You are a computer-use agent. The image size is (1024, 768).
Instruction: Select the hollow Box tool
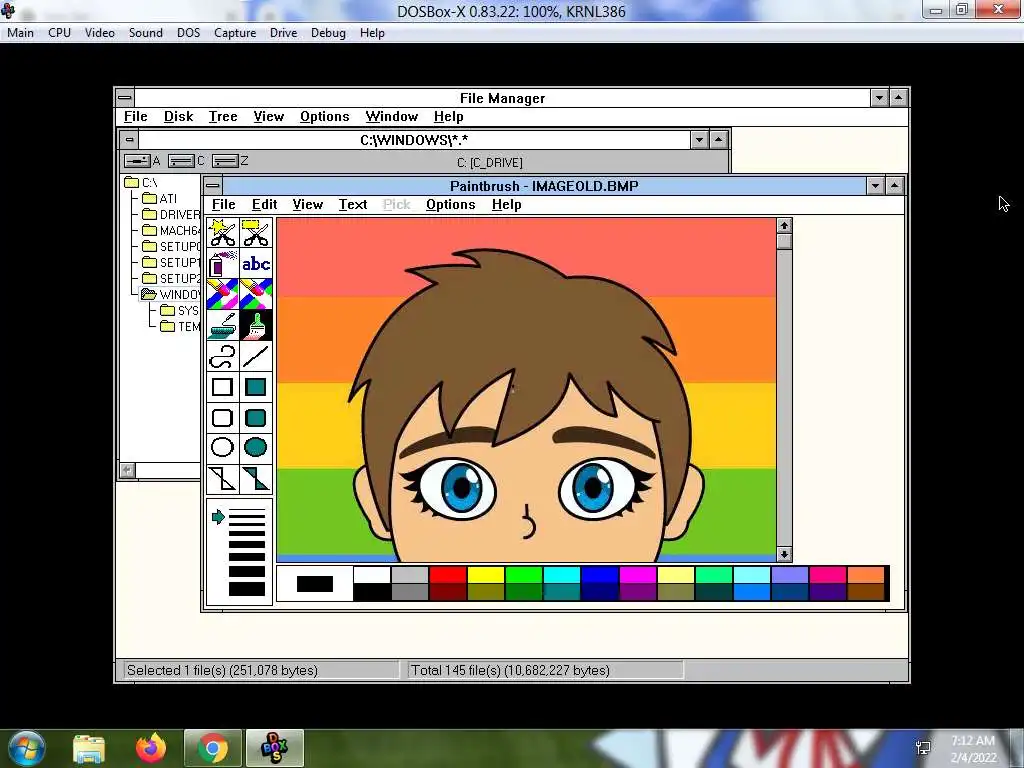223,387
